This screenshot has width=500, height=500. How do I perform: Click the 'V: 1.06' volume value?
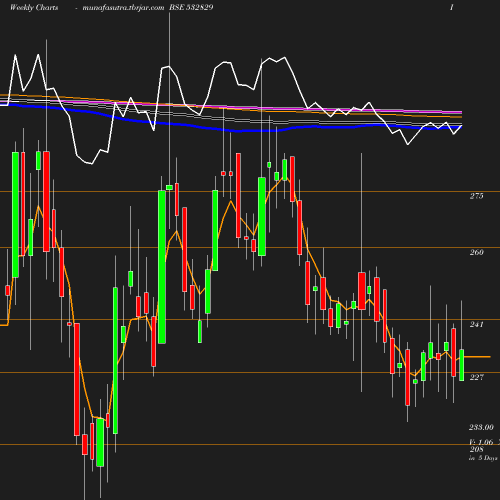[x=481, y=442]
